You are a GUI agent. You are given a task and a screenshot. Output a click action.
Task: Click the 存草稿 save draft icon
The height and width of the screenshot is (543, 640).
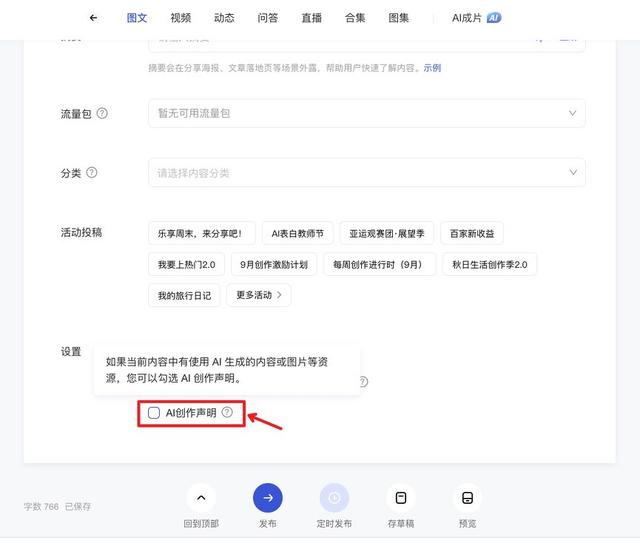401,498
